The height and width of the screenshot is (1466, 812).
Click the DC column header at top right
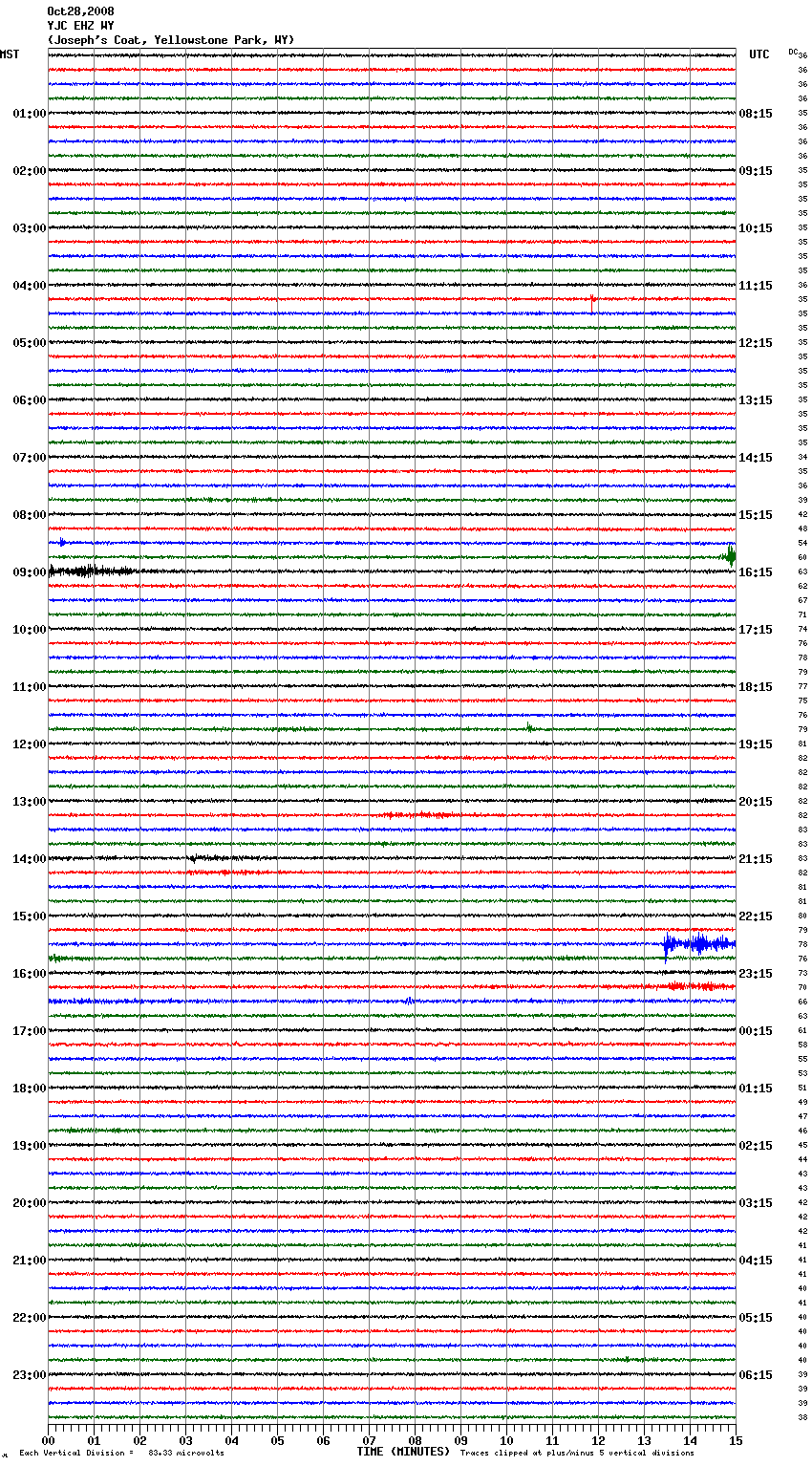click(793, 52)
